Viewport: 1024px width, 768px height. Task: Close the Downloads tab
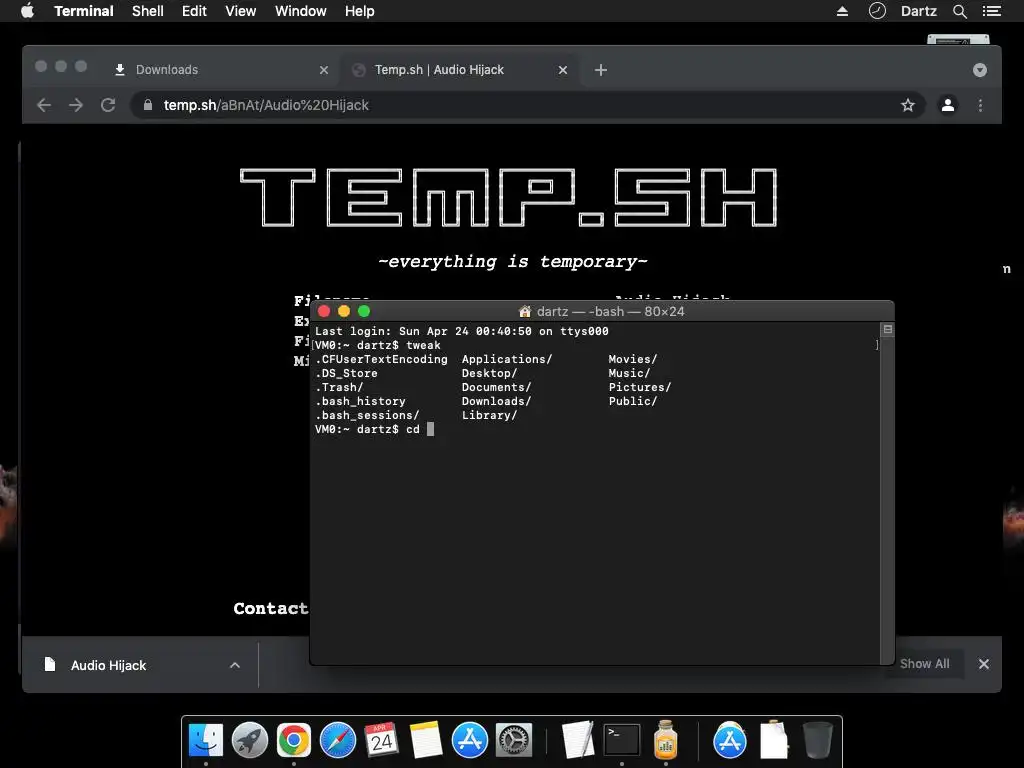[x=323, y=70]
